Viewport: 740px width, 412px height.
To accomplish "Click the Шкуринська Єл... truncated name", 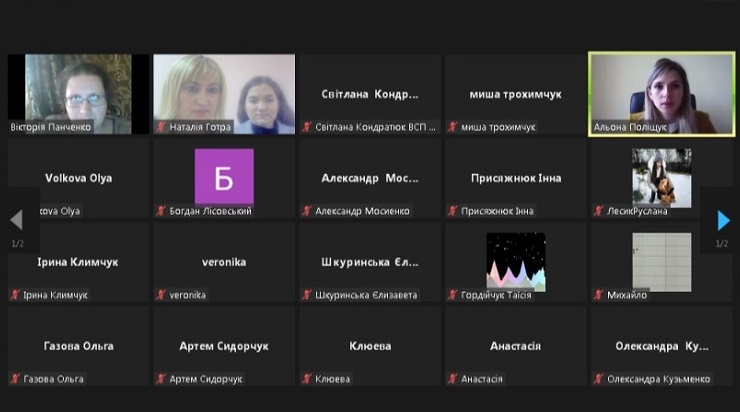I will pos(370,262).
